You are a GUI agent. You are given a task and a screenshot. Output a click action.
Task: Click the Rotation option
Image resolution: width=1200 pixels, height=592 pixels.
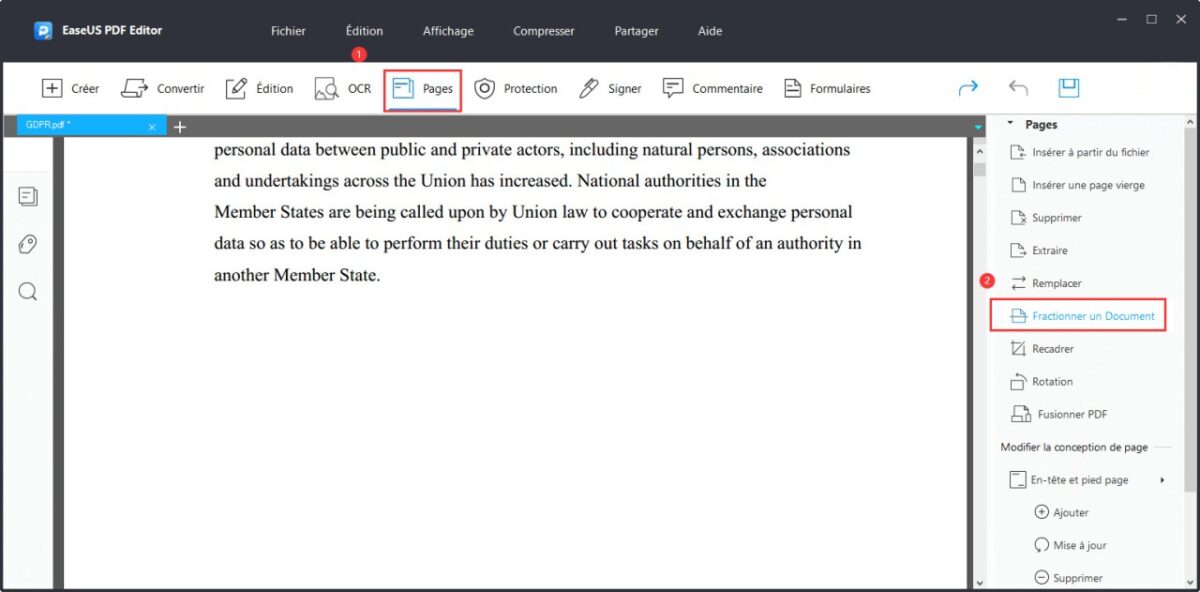pos(1041,382)
